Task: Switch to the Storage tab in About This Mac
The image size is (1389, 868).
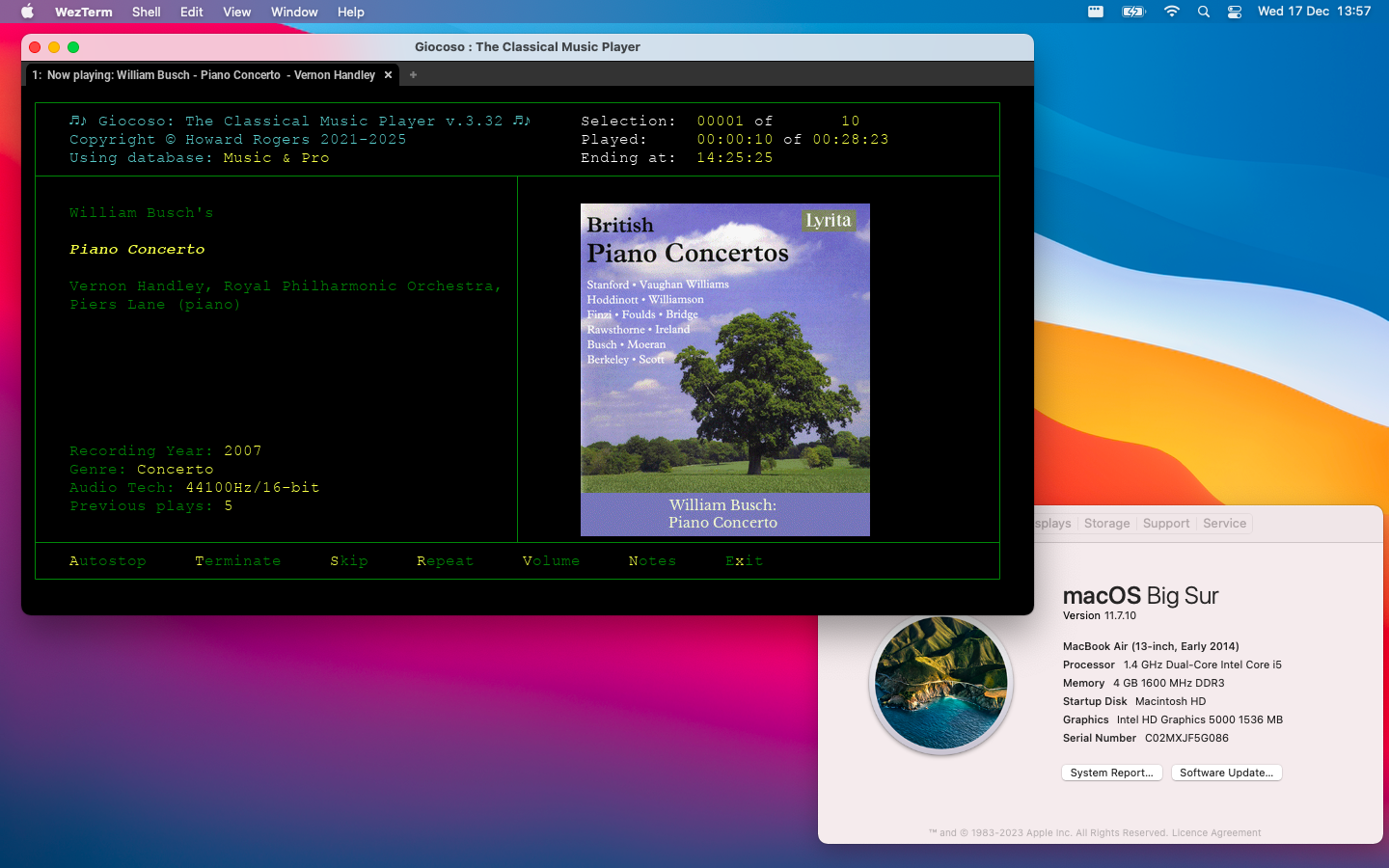Action: 1106,523
